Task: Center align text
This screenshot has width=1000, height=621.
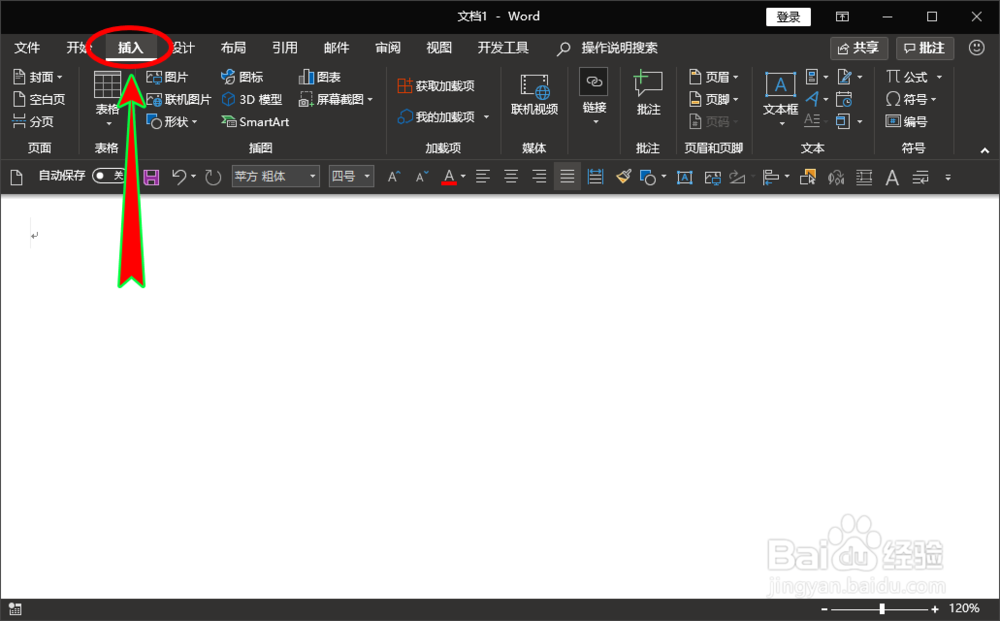Action: coord(511,177)
